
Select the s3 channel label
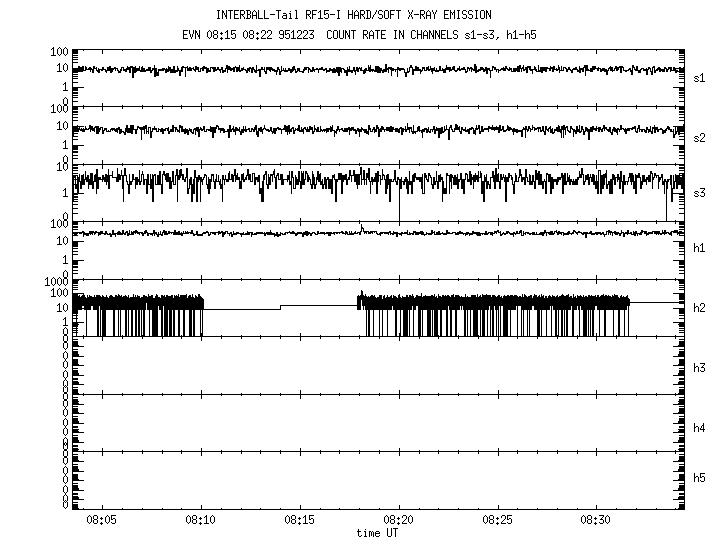pyautogui.click(x=700, y=193)
